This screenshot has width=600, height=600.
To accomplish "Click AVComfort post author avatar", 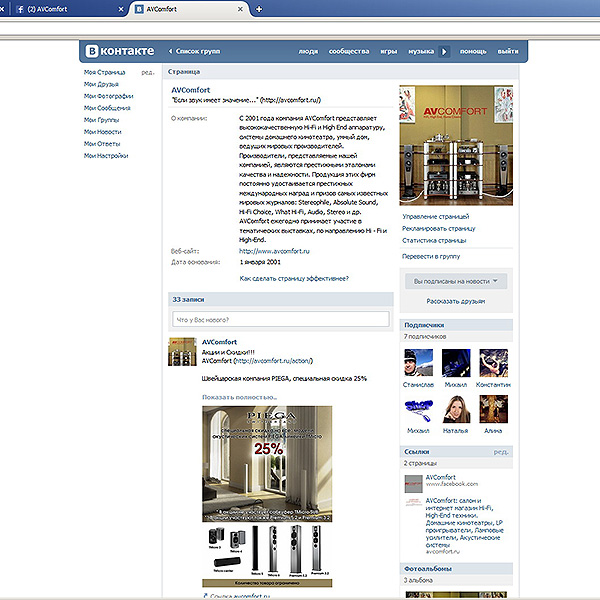I will tap(182, 351).
